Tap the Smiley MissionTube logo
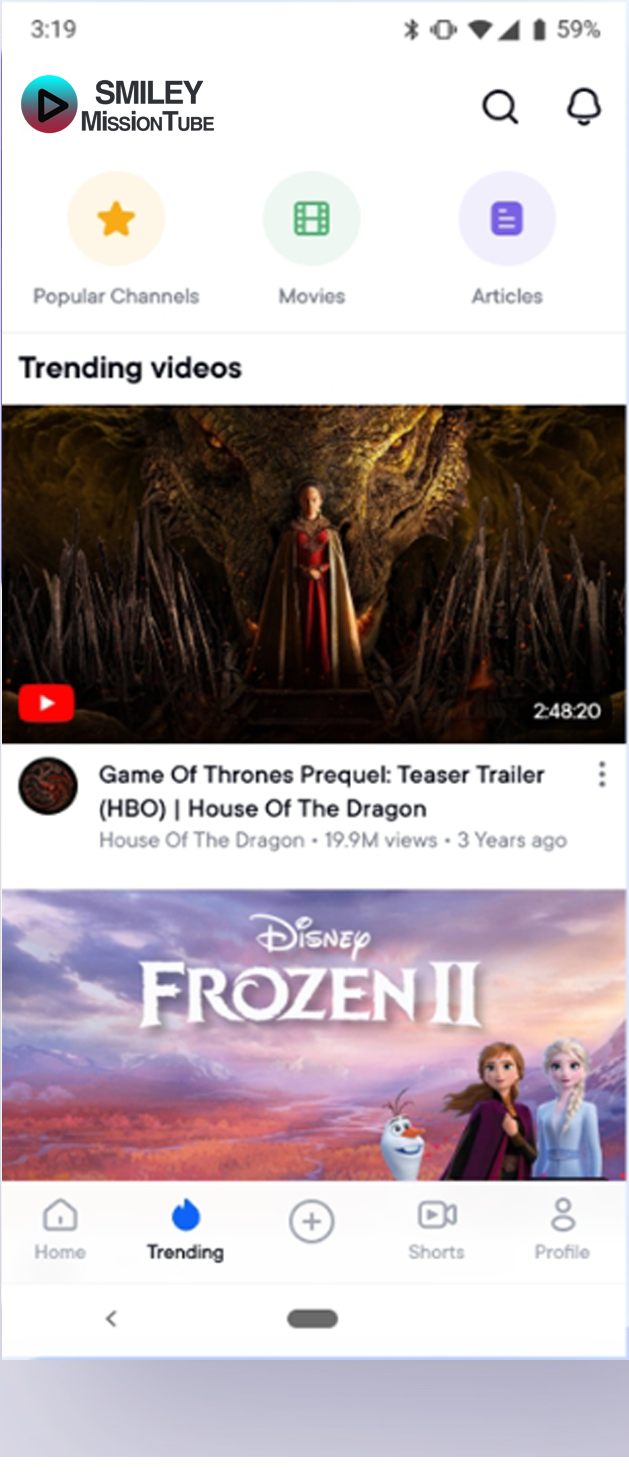 tap(118, 105)
